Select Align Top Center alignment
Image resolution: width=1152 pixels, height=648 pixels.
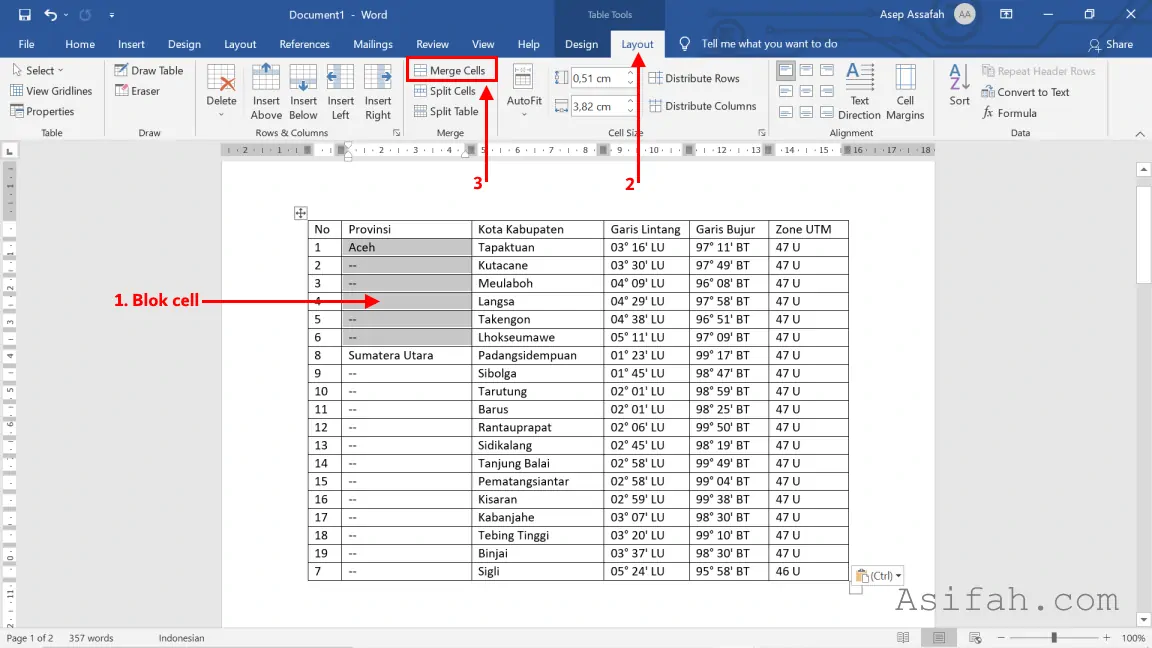point(806,71)
